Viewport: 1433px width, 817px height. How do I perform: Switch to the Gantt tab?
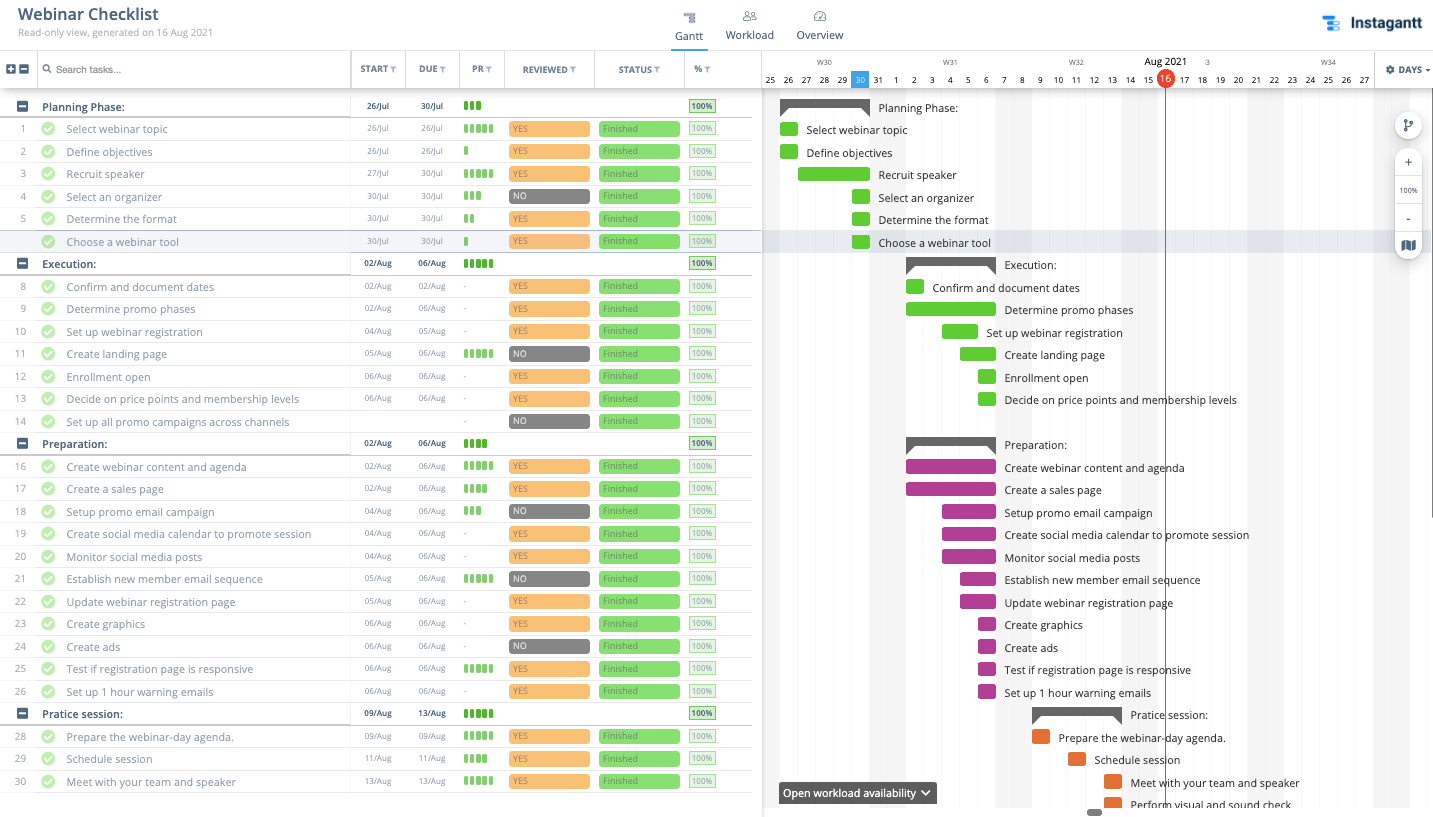click(689, 27)
